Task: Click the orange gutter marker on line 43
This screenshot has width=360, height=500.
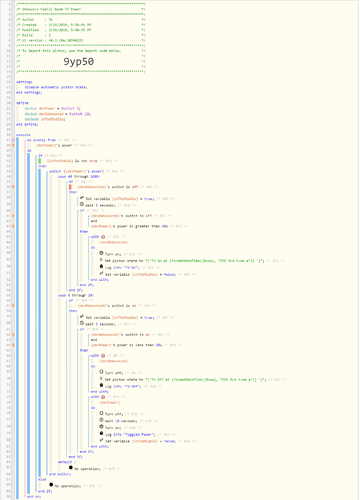Action: coord(13,226)
